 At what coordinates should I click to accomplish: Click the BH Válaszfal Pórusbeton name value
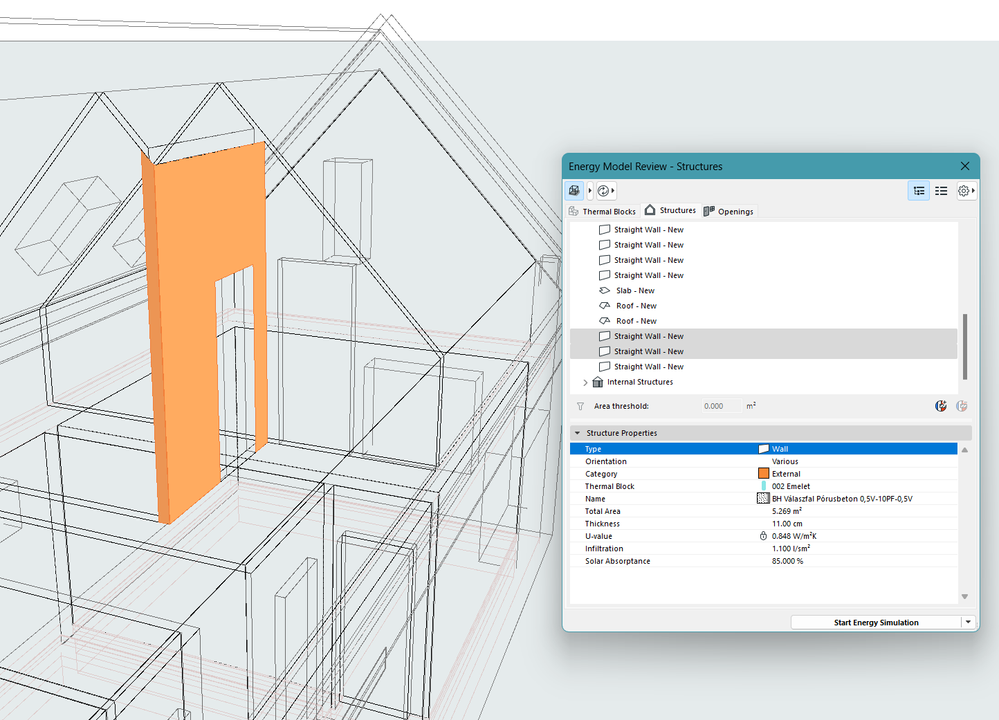point(842,499)
